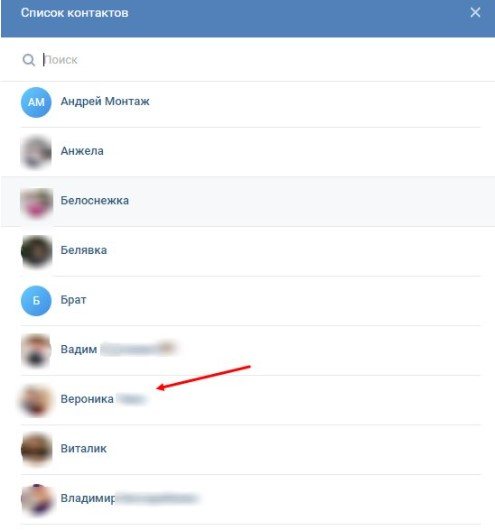The height and width of the screenshot is (532, 495).
Task: Click Белоснежка's avatar picture
Action: coord(36,201)
